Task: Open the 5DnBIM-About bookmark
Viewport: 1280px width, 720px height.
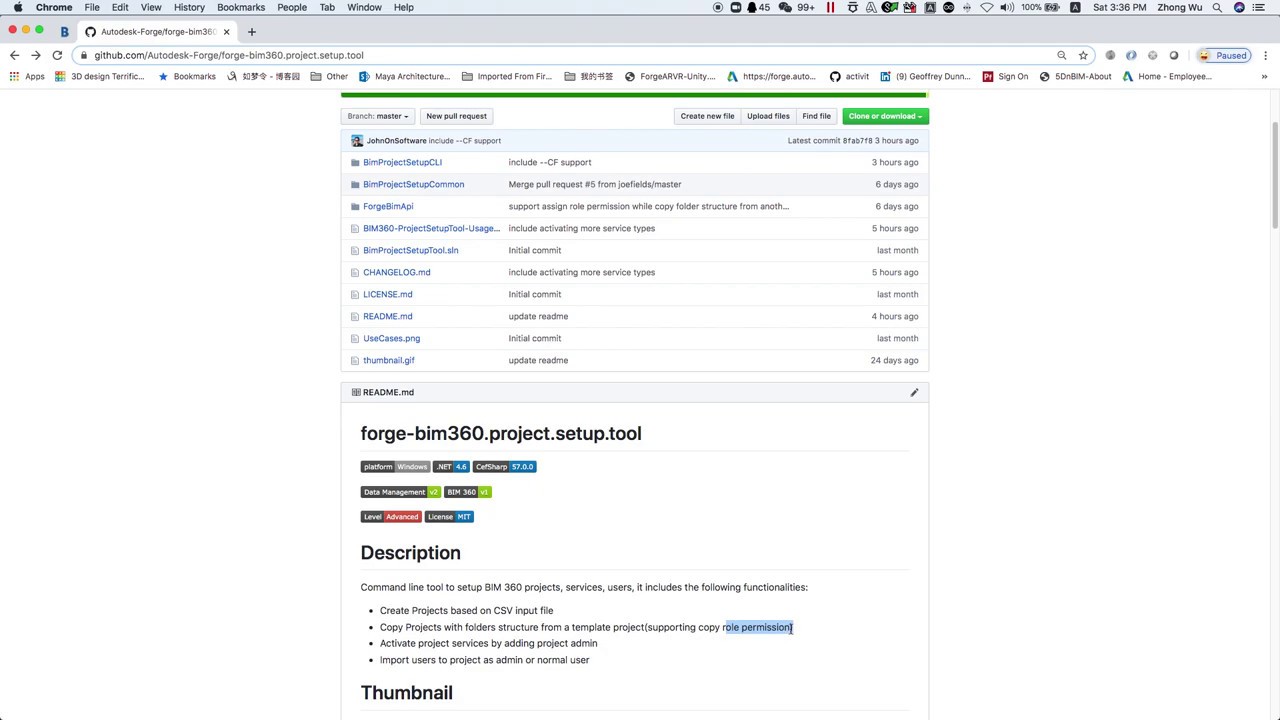Action: 1075,76
